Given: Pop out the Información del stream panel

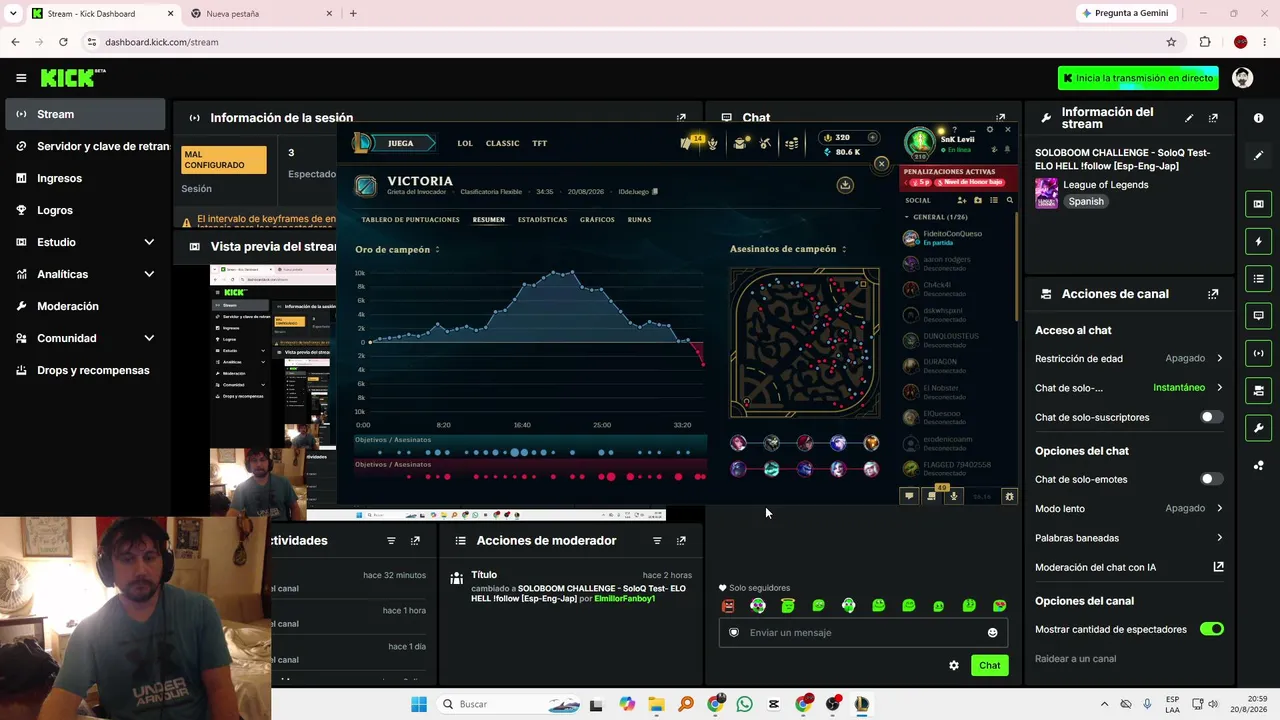Looking at the screenshot, I should [x=1213, y=118].
